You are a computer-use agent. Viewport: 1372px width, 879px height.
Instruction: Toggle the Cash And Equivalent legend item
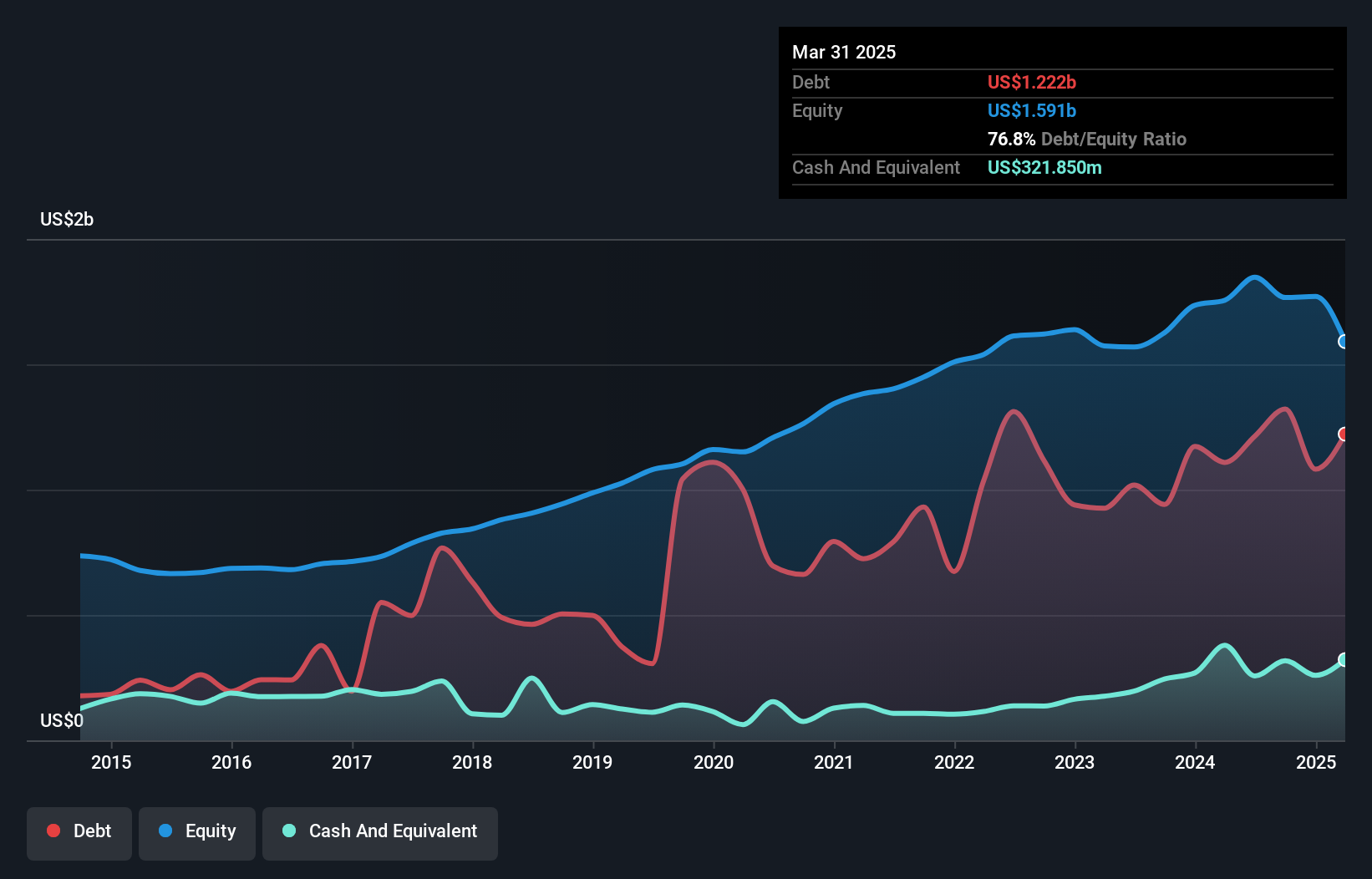(x=380, y=831)
